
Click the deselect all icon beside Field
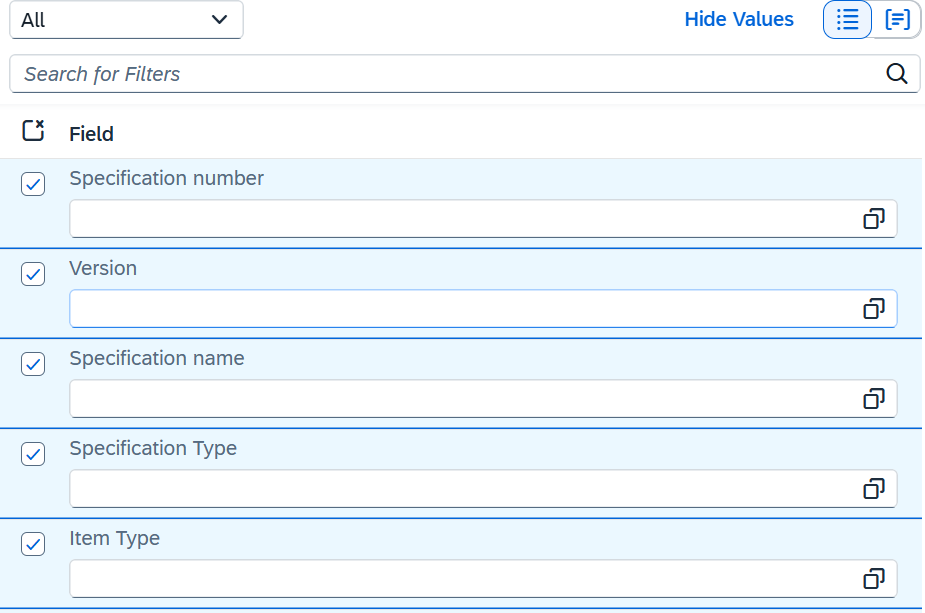click(x=33, y=131)
